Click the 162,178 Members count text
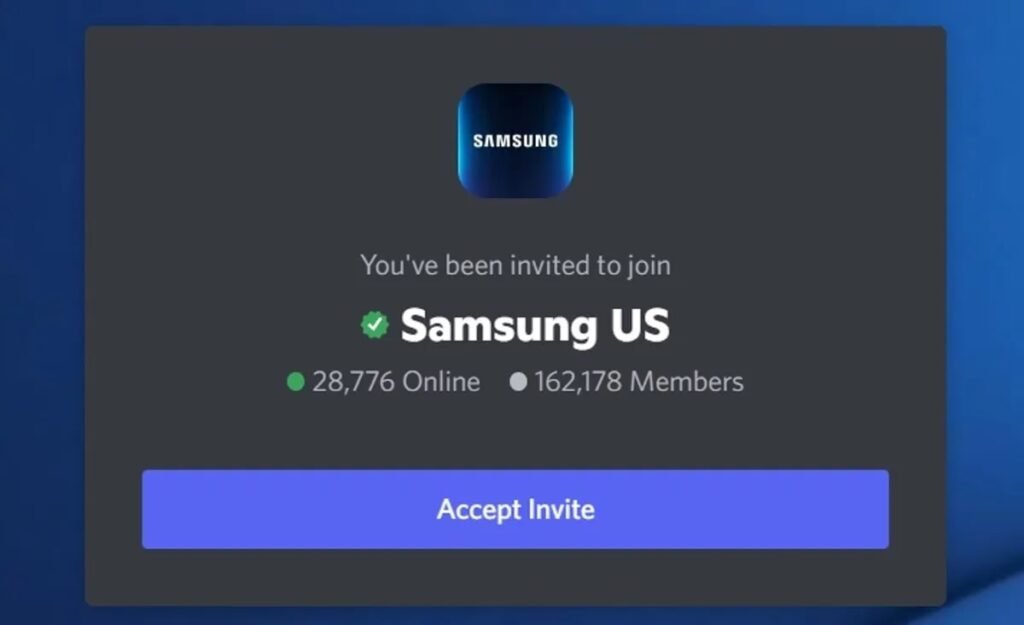The width and height of the screenshot is (1024, 625). point(639,381)
